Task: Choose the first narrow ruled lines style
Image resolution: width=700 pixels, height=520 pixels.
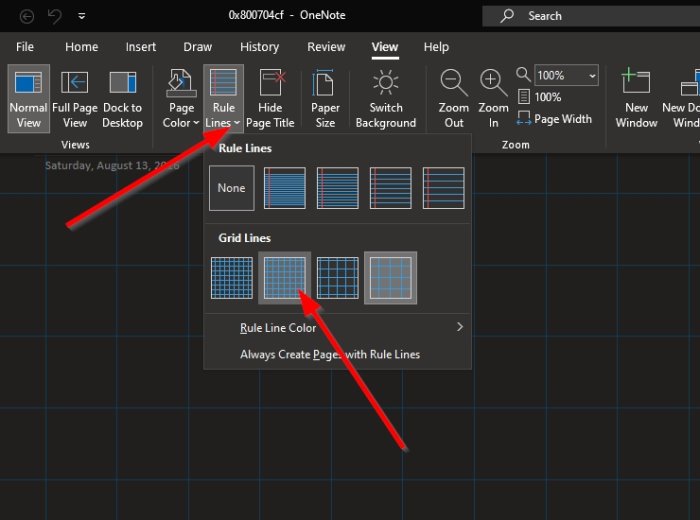Action: coord(285,188)
